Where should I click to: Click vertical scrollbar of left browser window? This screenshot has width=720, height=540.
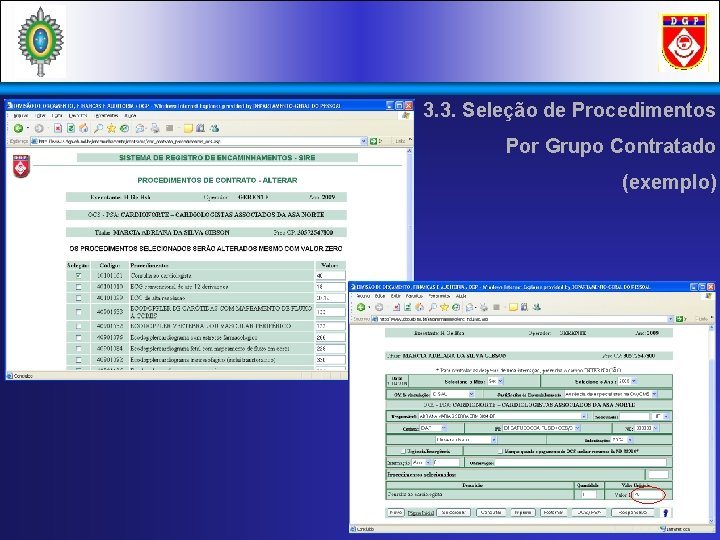coord(410,214)
